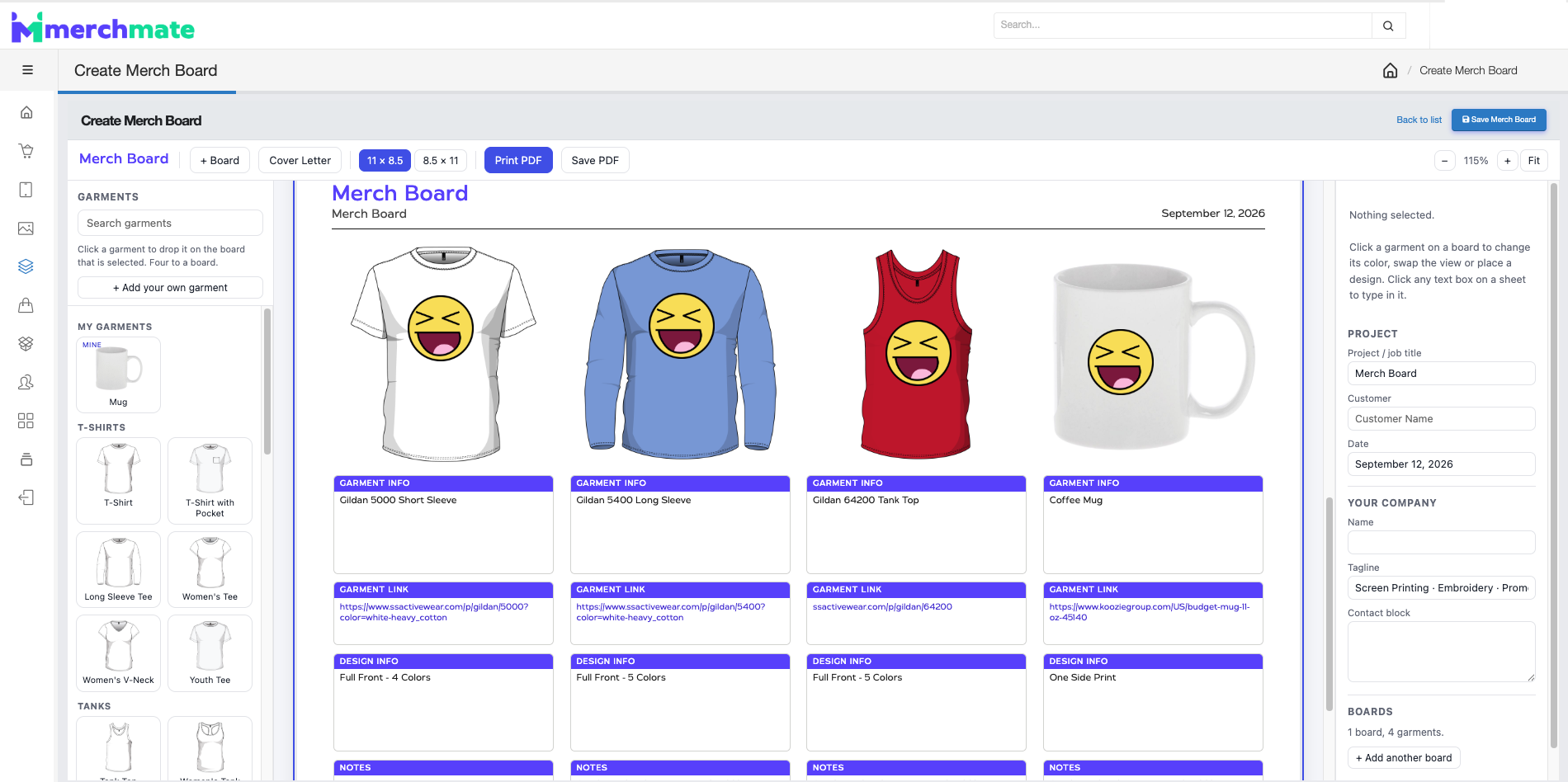1568x782 pixels.
Task: Add a new board with + Board
Action: [x=220, y=160]
